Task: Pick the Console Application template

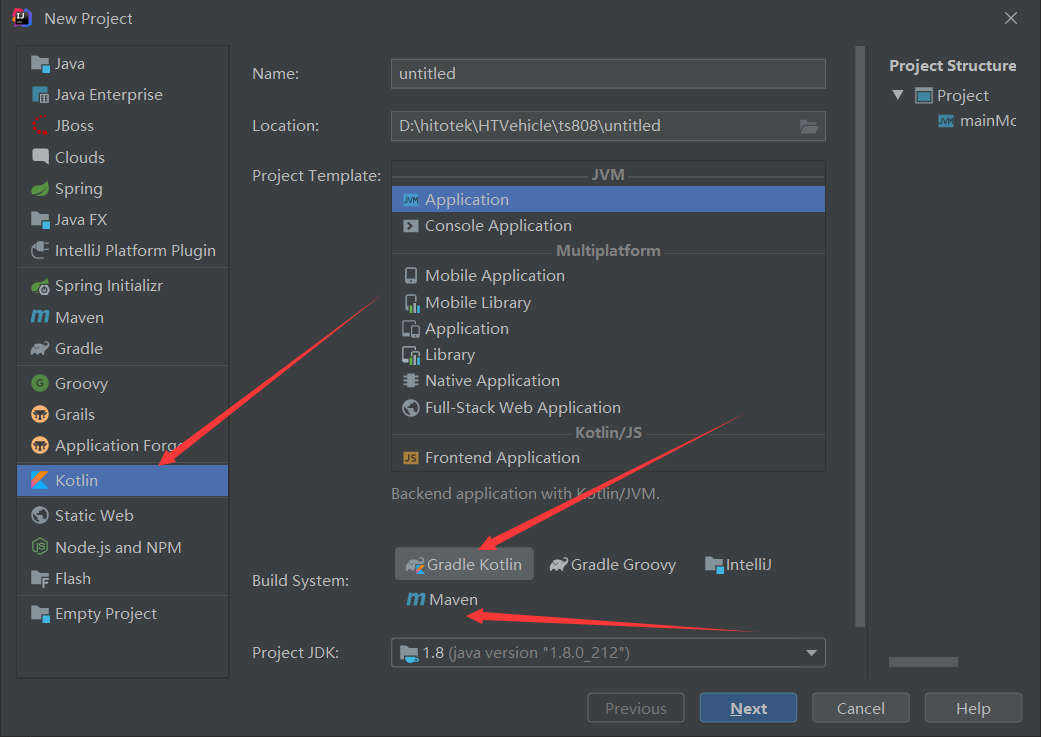Action: [x=498, y=226]
